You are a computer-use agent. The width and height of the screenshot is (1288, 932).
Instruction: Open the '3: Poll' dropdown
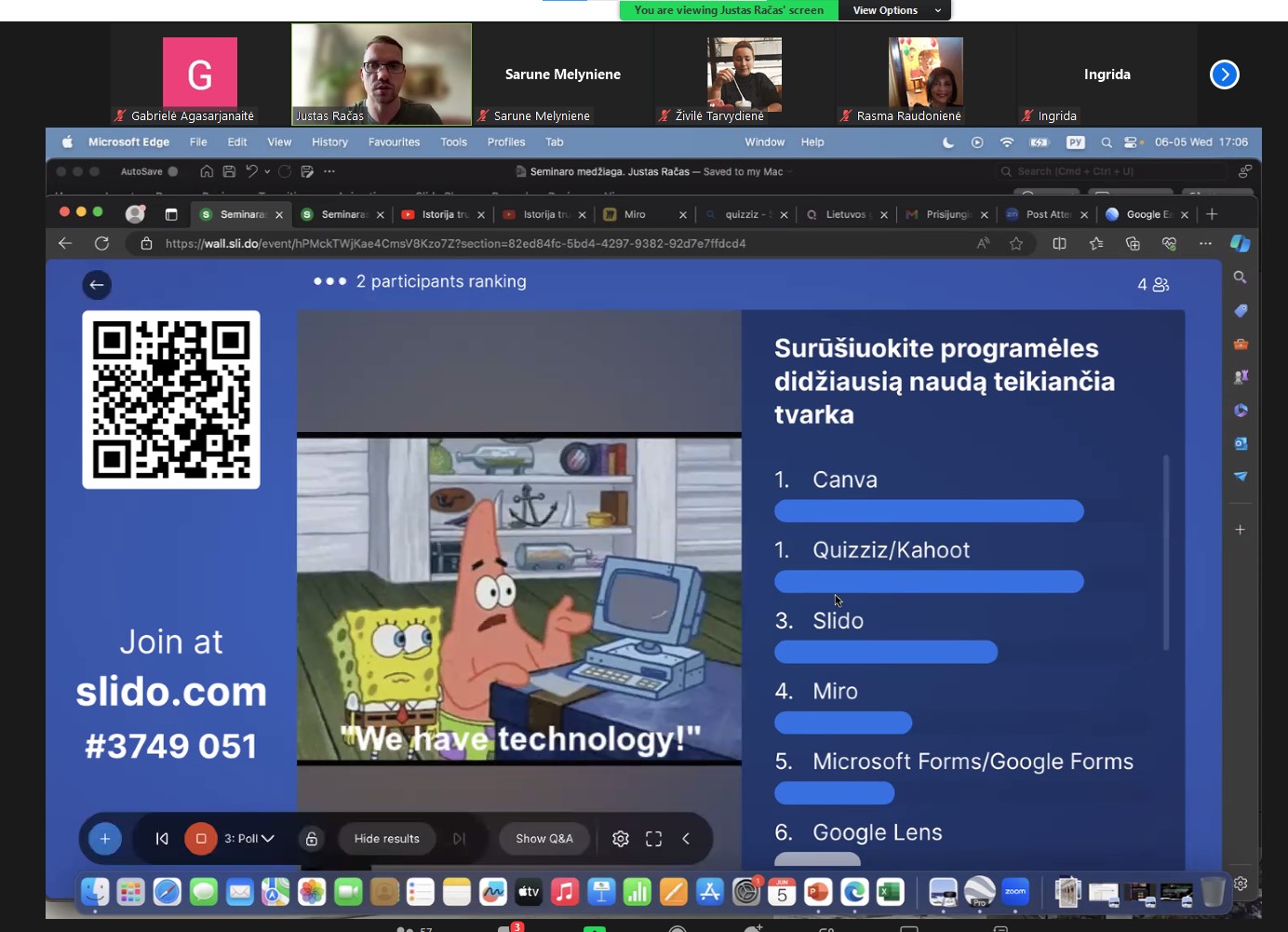pyautogui.click(x=249, y=839)
